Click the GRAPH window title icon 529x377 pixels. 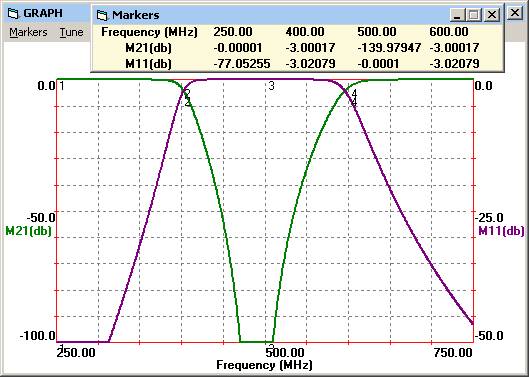click(x=13, y=14)
